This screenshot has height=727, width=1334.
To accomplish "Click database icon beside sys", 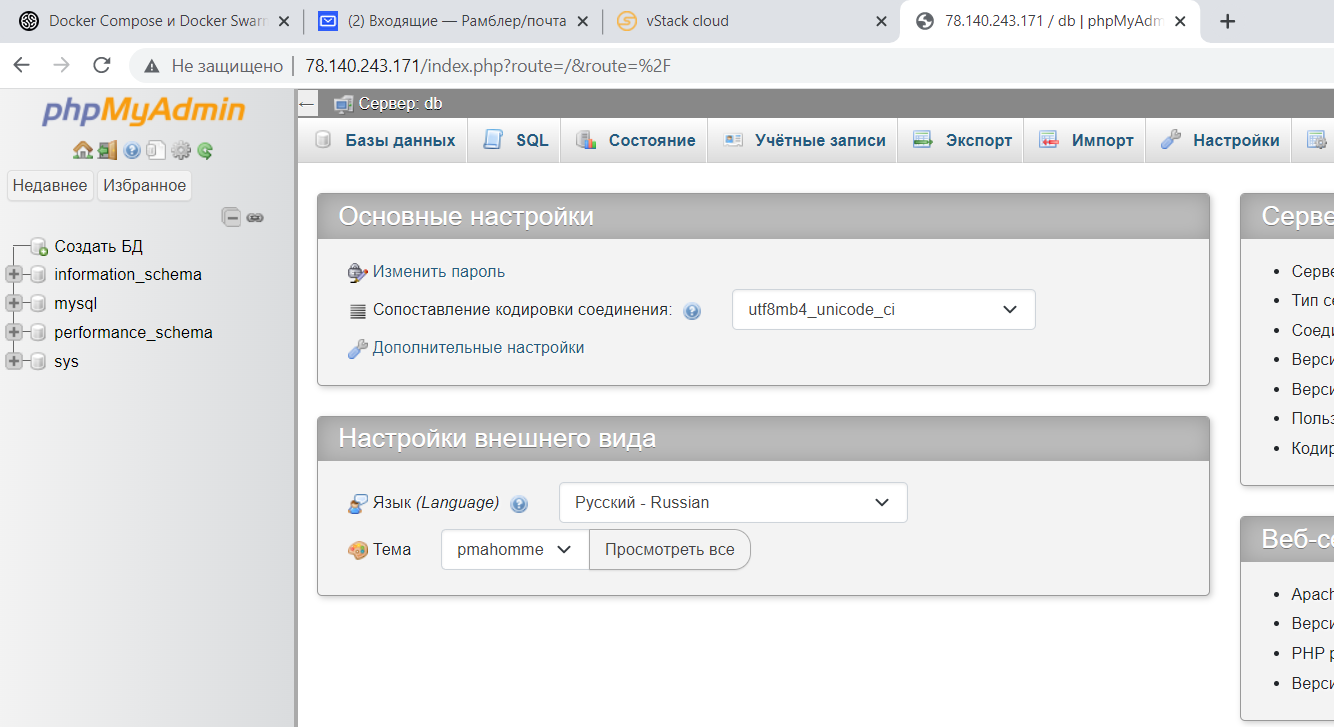I will (x=38, y=361).
